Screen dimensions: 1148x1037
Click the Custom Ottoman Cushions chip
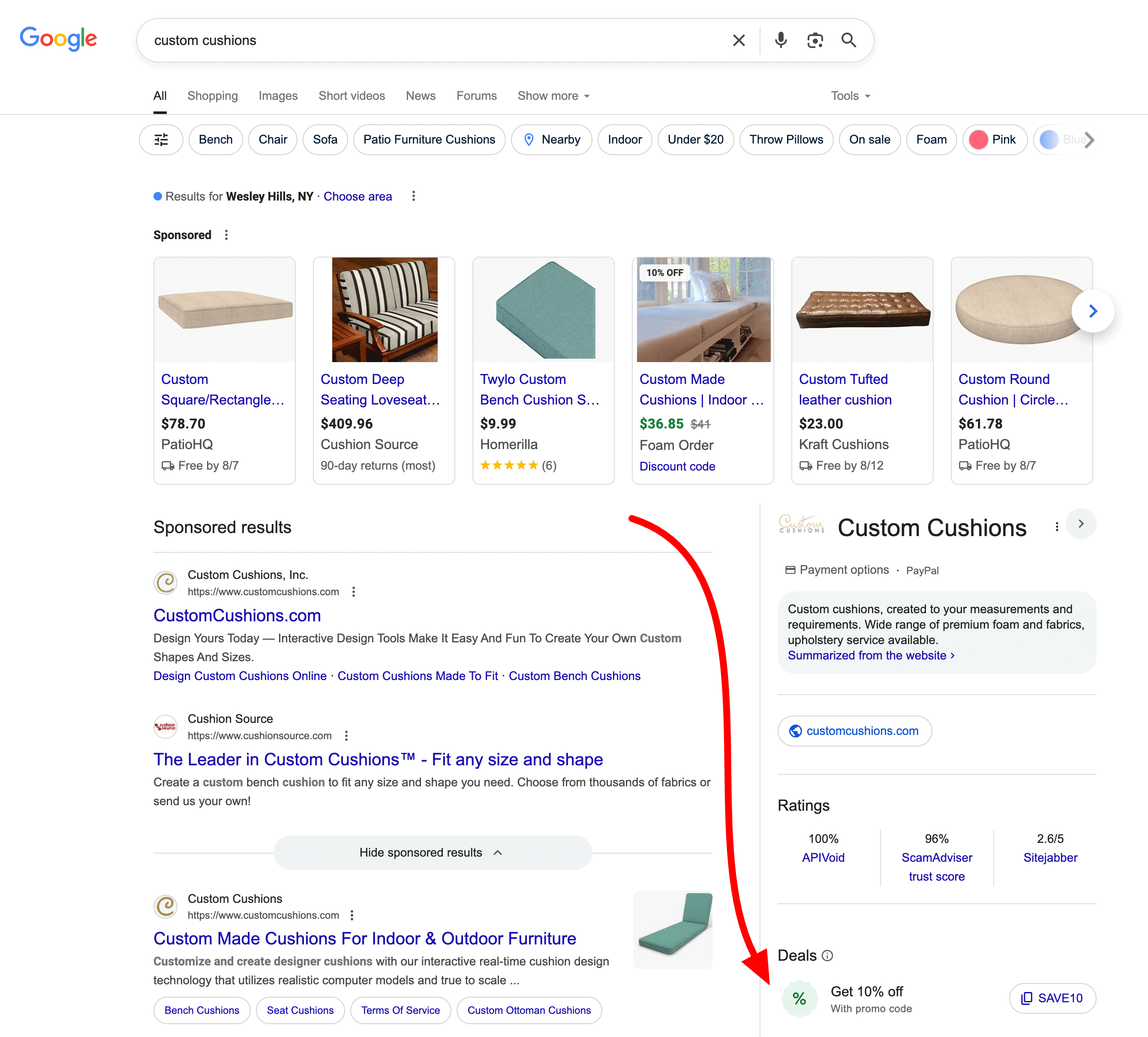click(x=529, y=1010)
